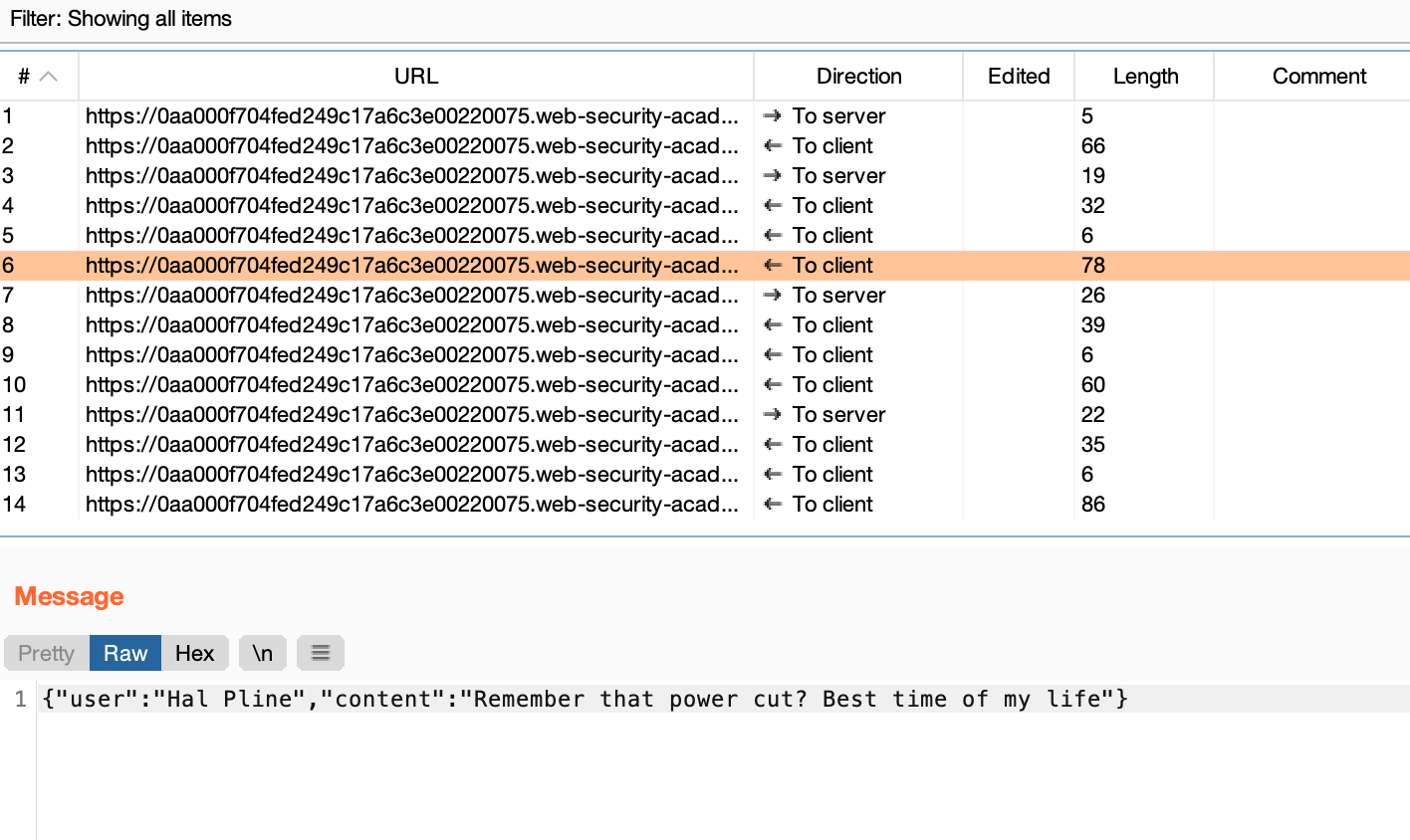
Task: Click the To client arrow icon in row 6
Action: click(772, 266)
